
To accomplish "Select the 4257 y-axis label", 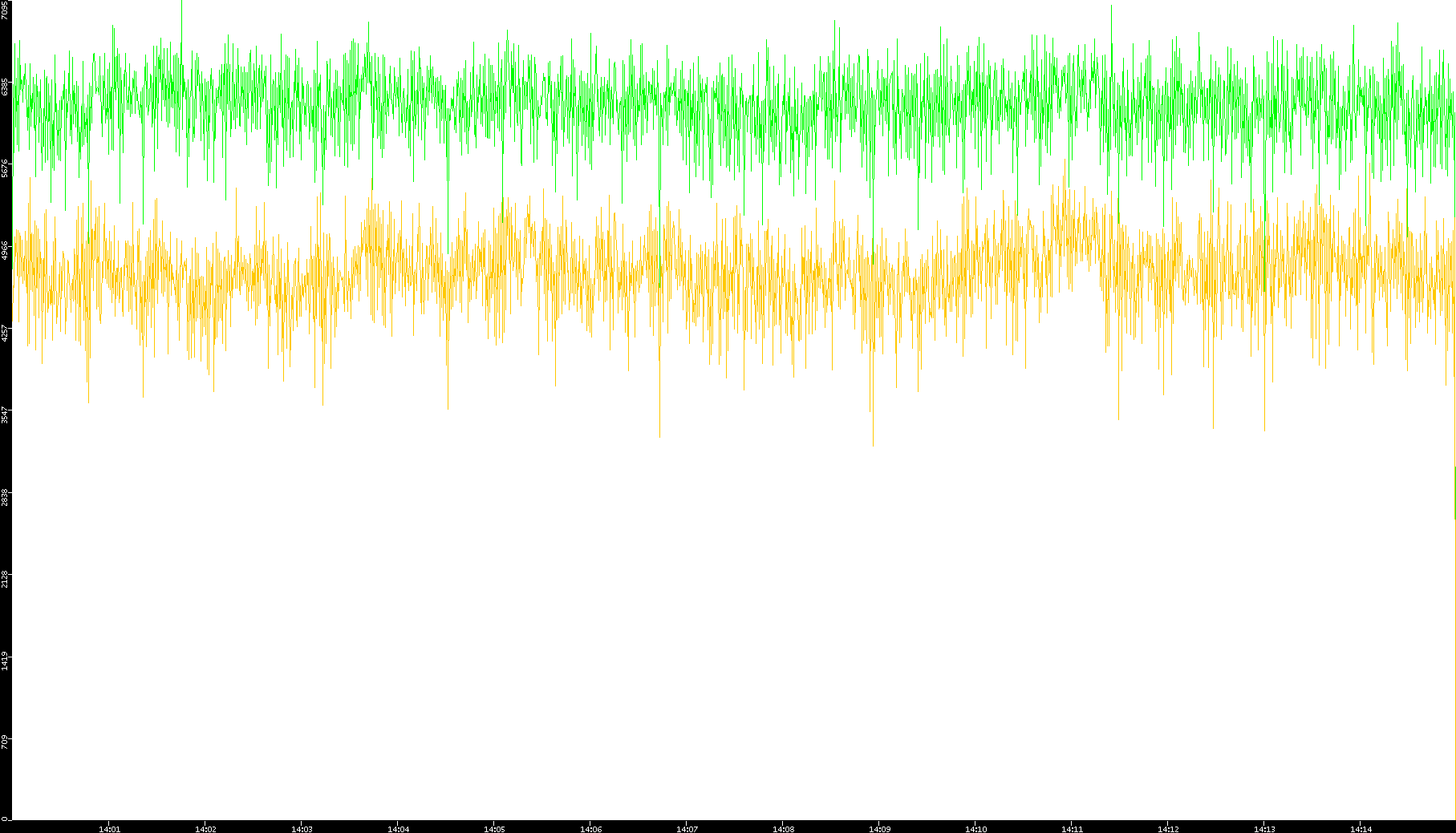I will [6, 333].
